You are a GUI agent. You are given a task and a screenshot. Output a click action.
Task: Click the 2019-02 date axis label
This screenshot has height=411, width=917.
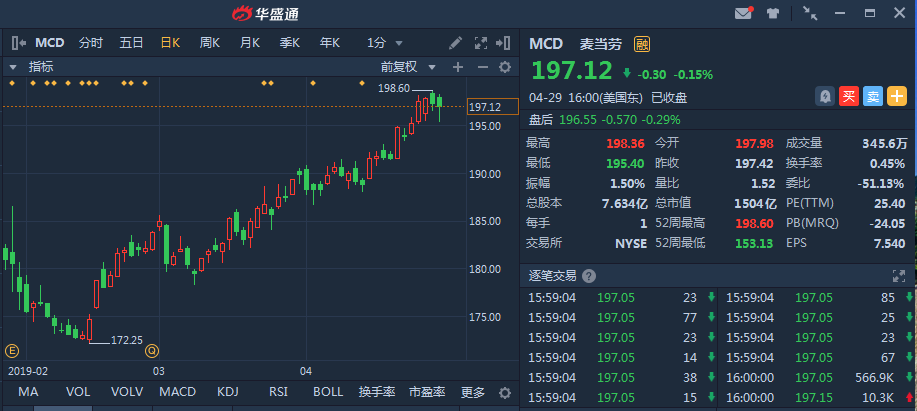tap(28, 371)
